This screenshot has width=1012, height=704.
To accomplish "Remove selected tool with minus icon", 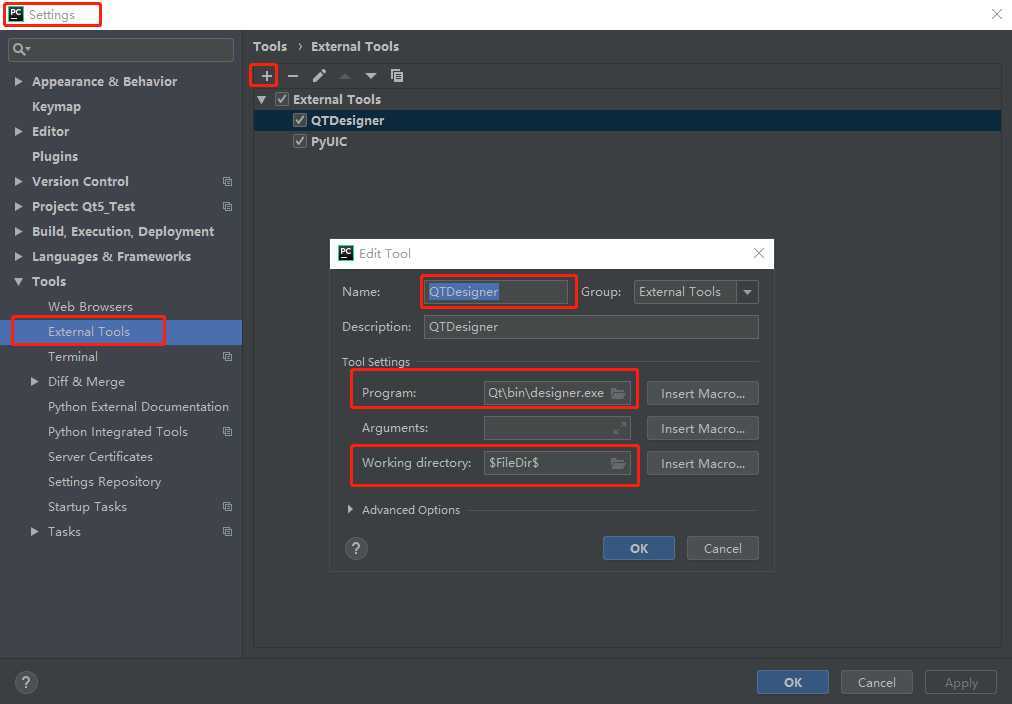I will [292, 75].
